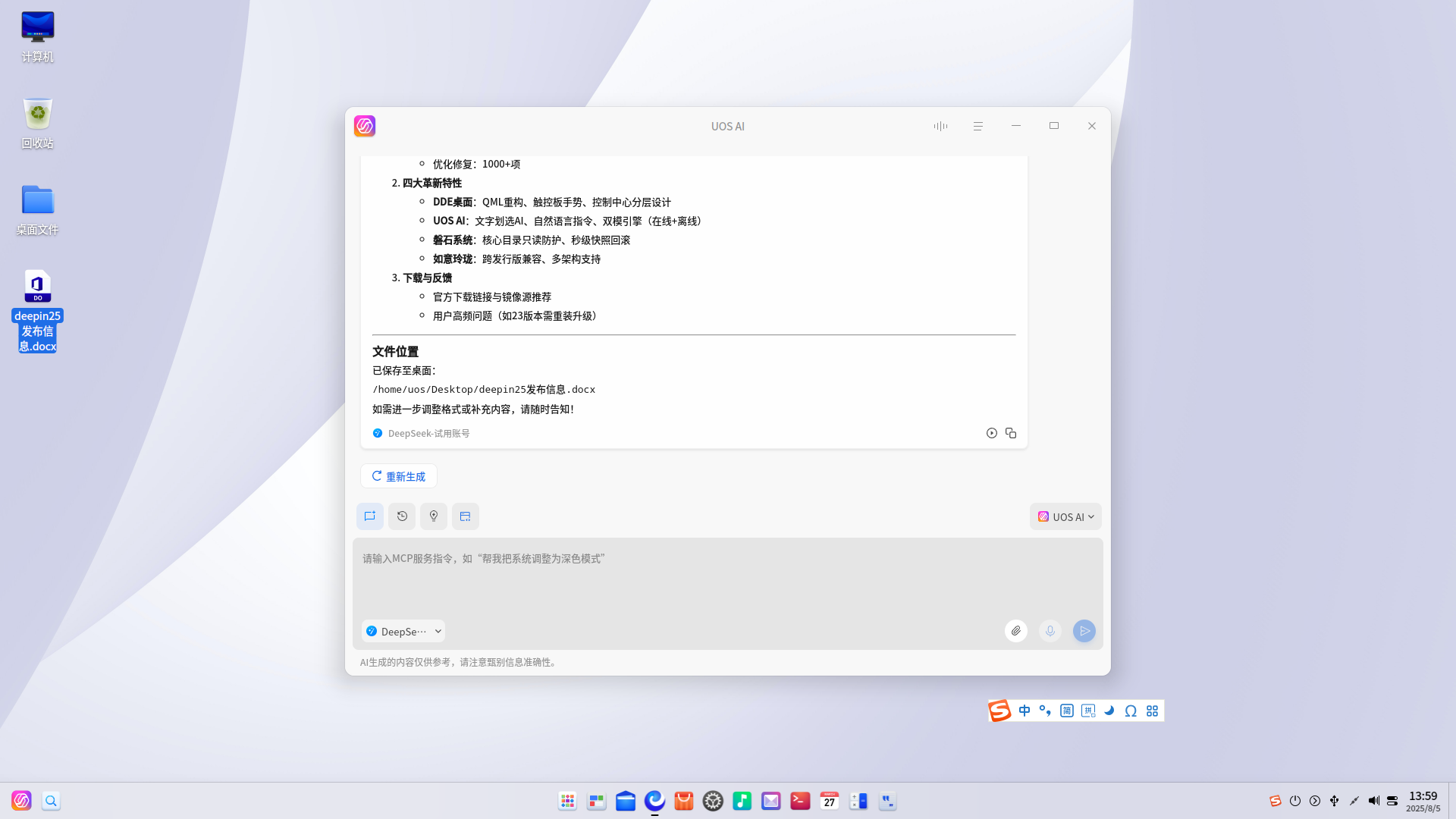Open the taskbar search magnifier
The height and width of the screenshot is (819, 1456).
(x=51, y=801)
